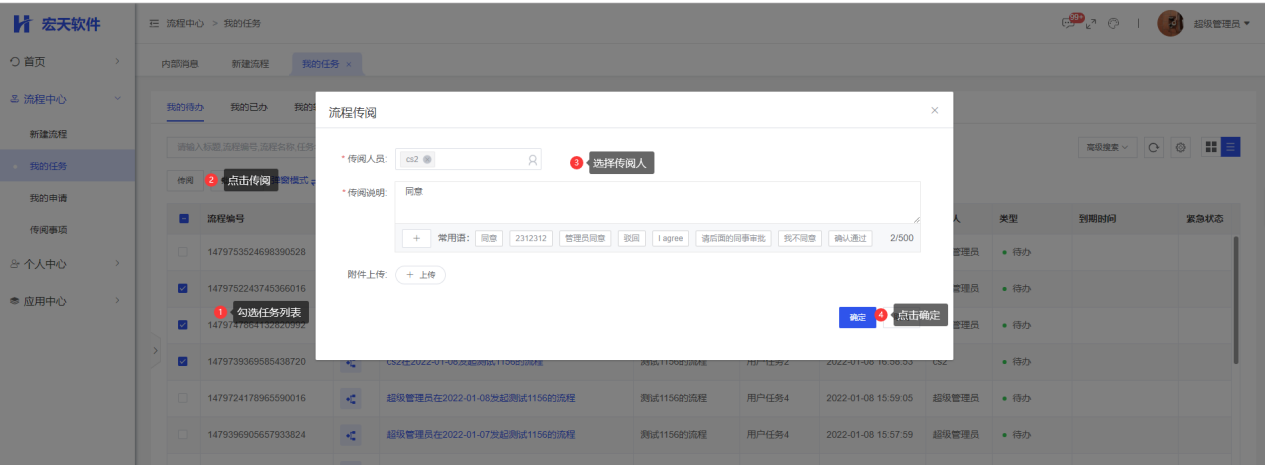
Task: Click the plus button beside 常用语
Action: (416, 238)
